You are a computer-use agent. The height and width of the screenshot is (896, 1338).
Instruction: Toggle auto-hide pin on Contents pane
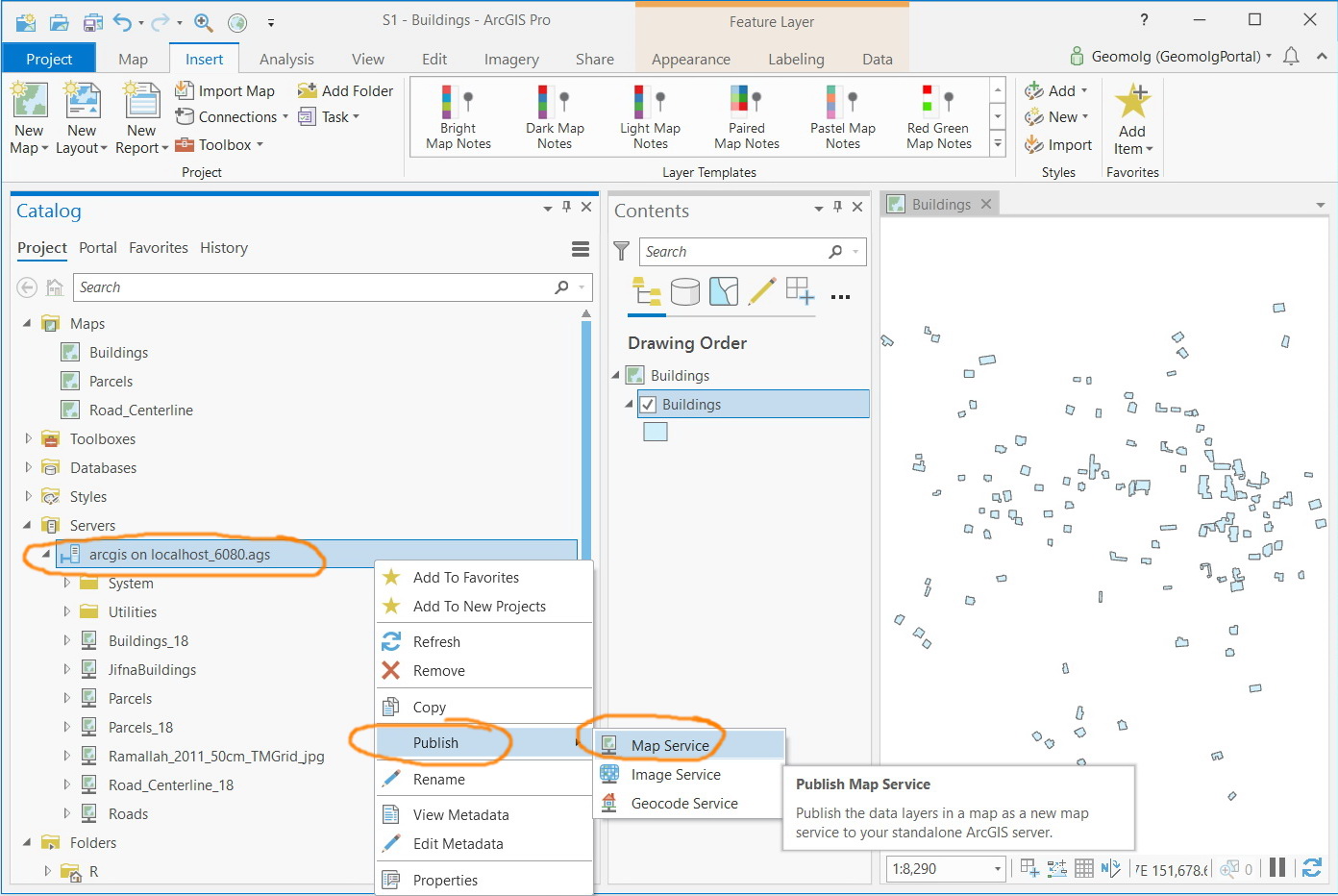coord(838,207)
